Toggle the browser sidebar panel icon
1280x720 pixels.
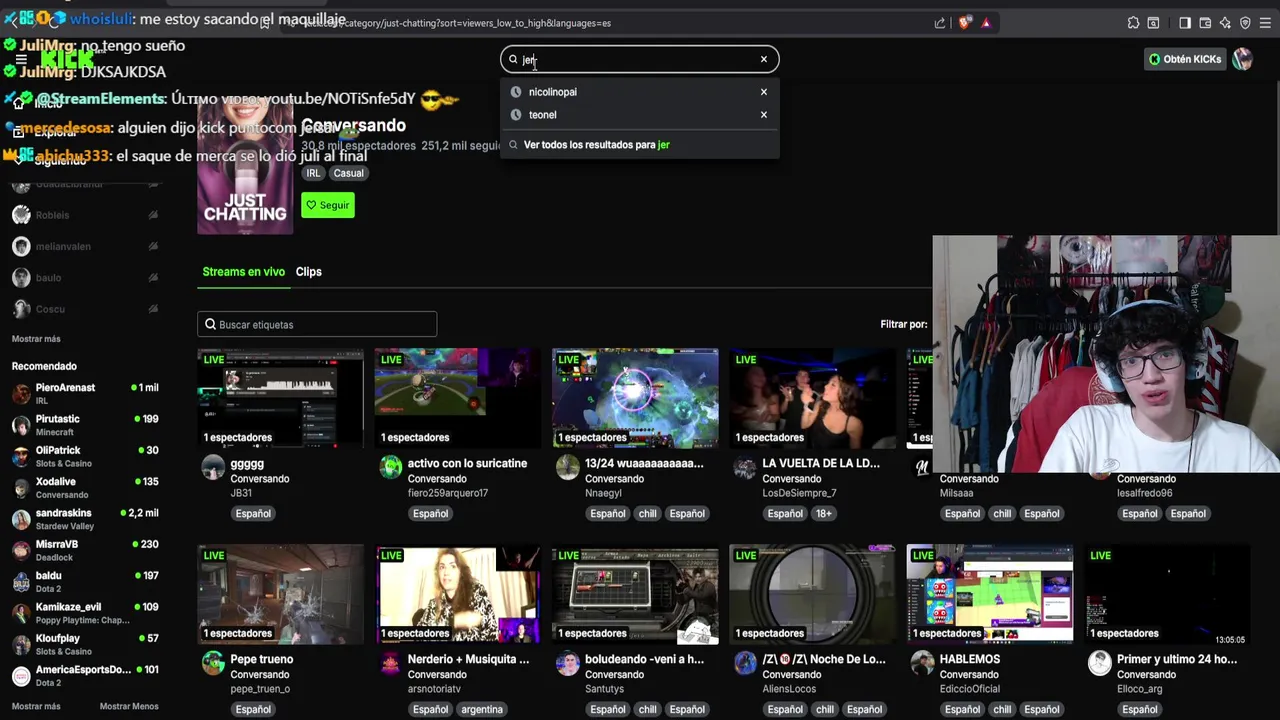click(1185, 23)
